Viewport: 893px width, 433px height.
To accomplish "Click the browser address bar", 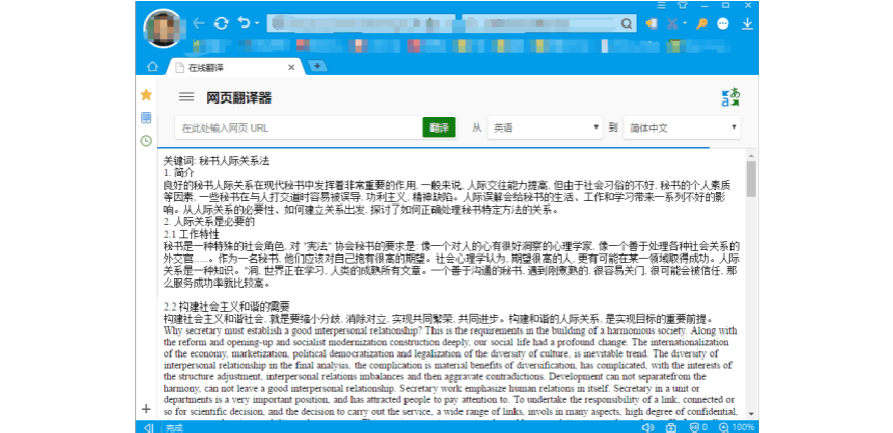I will tap(361, 23).
